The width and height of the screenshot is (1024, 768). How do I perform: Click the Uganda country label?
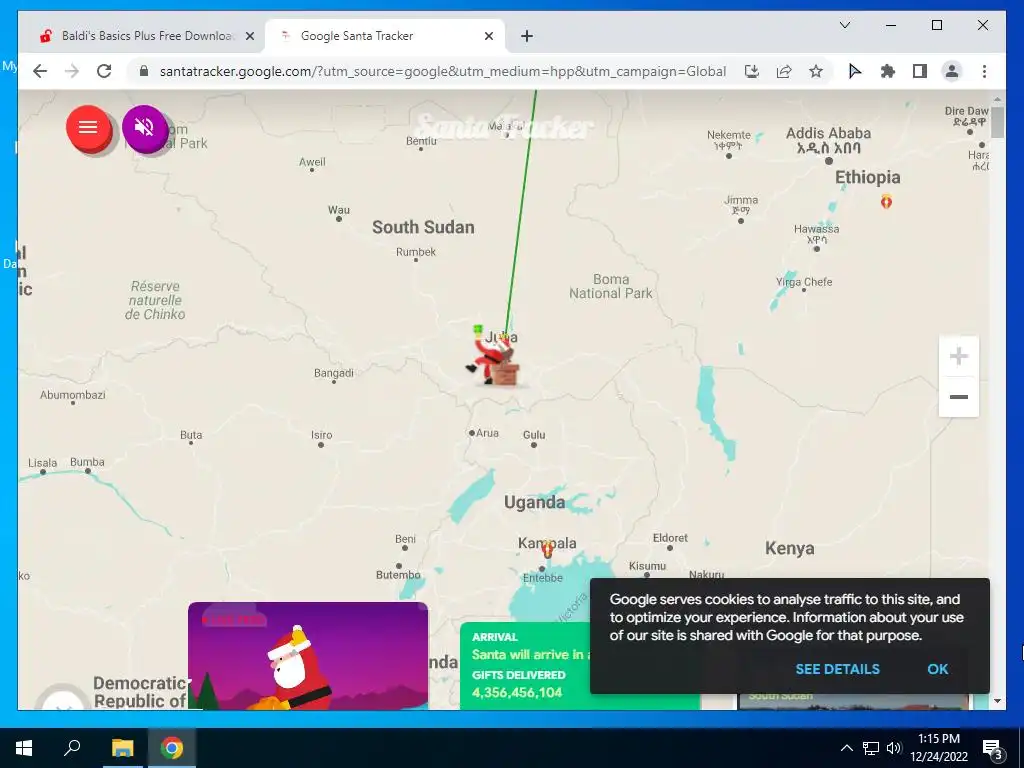(534, 502)
